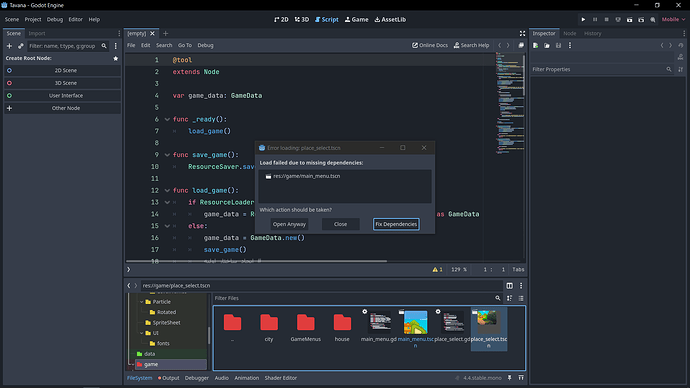Create a 3D Scene root node
The width and height of the screenshot is (690, 388).
[x=62, y=83]
